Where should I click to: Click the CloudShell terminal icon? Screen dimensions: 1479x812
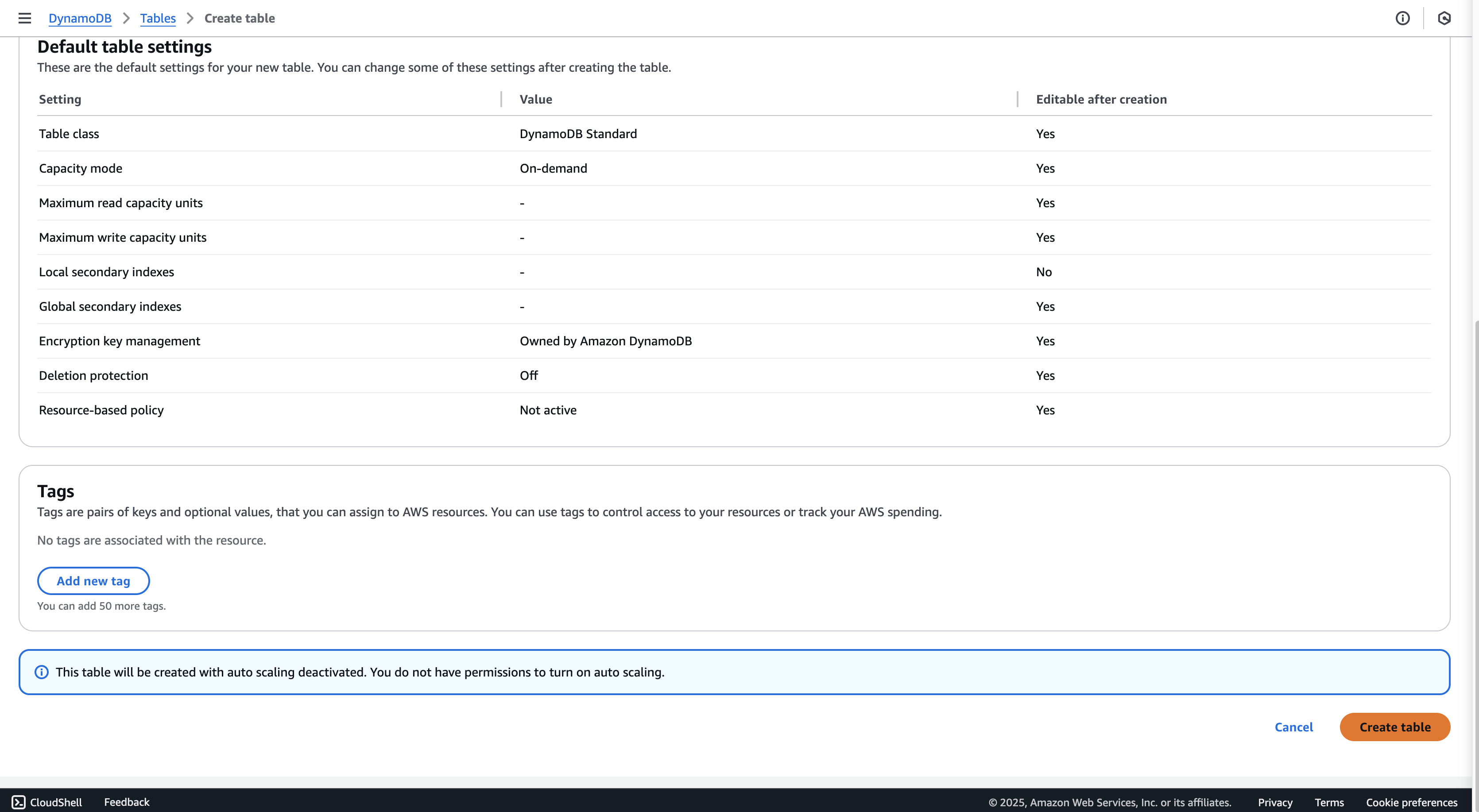[18, 802]
